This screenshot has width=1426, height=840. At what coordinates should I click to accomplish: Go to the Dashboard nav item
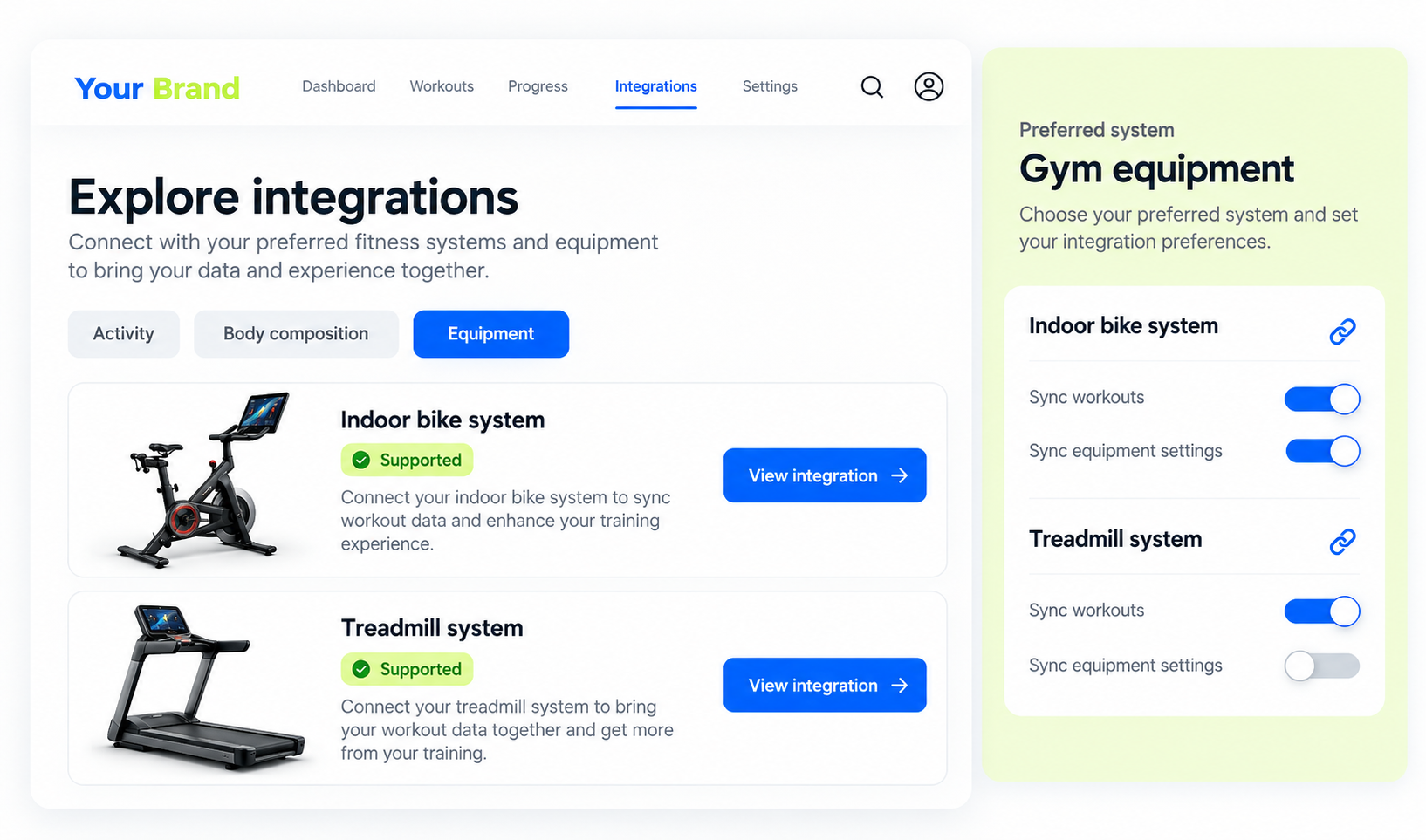[x=339, y=86]
